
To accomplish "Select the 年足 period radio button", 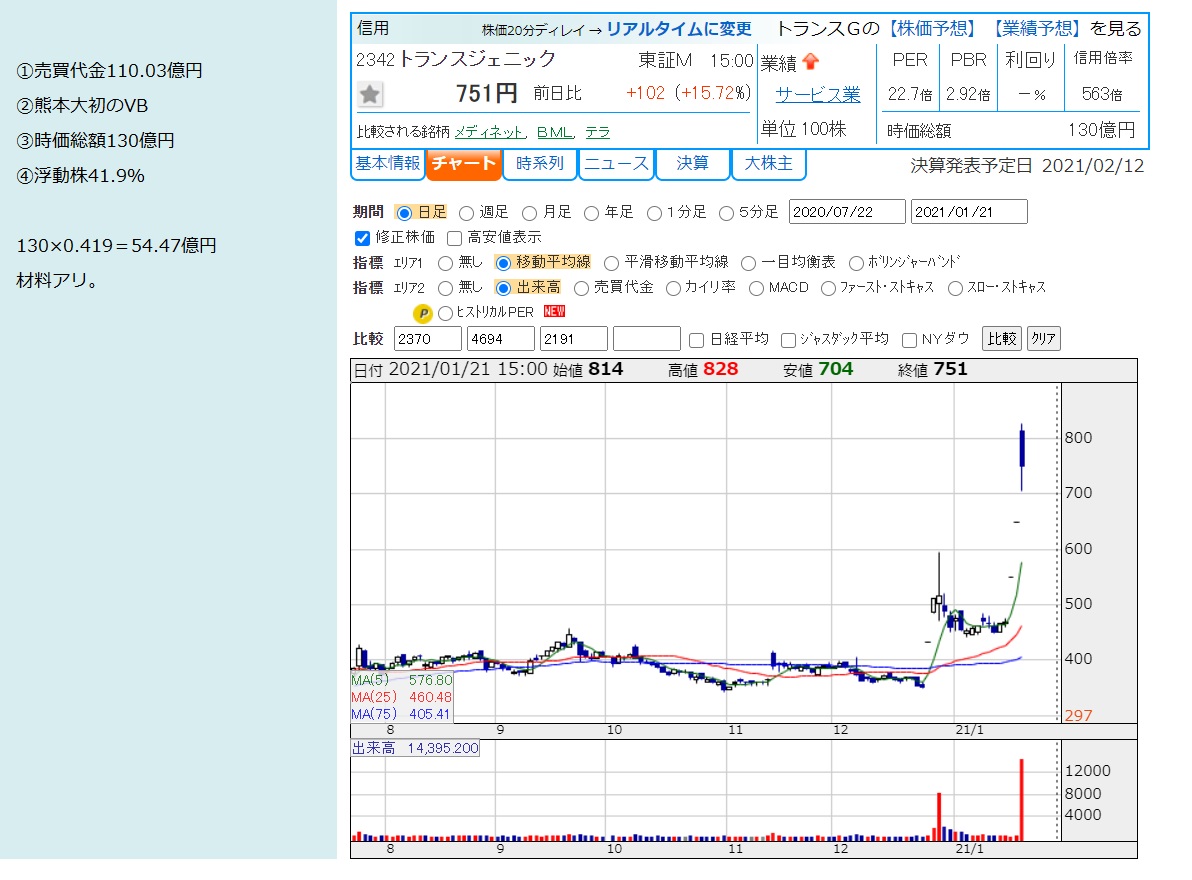I will 591,214.
